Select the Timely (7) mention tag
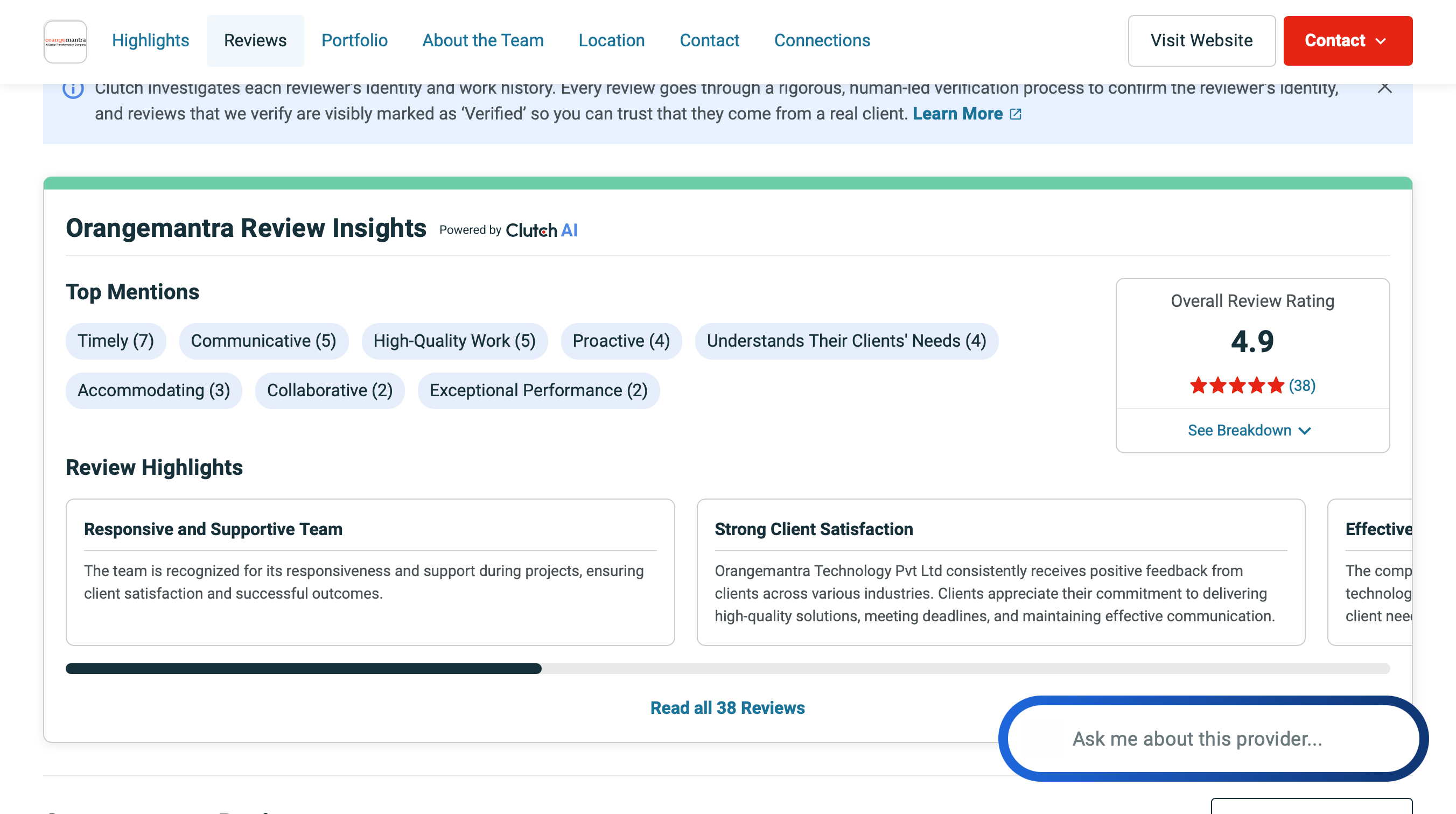 115,341
